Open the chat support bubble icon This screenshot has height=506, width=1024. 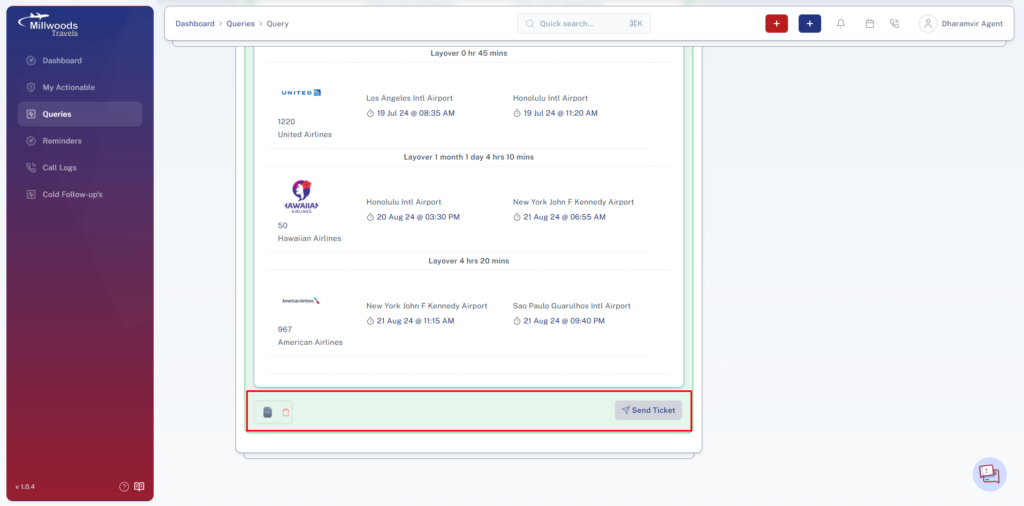pos(989,474)
